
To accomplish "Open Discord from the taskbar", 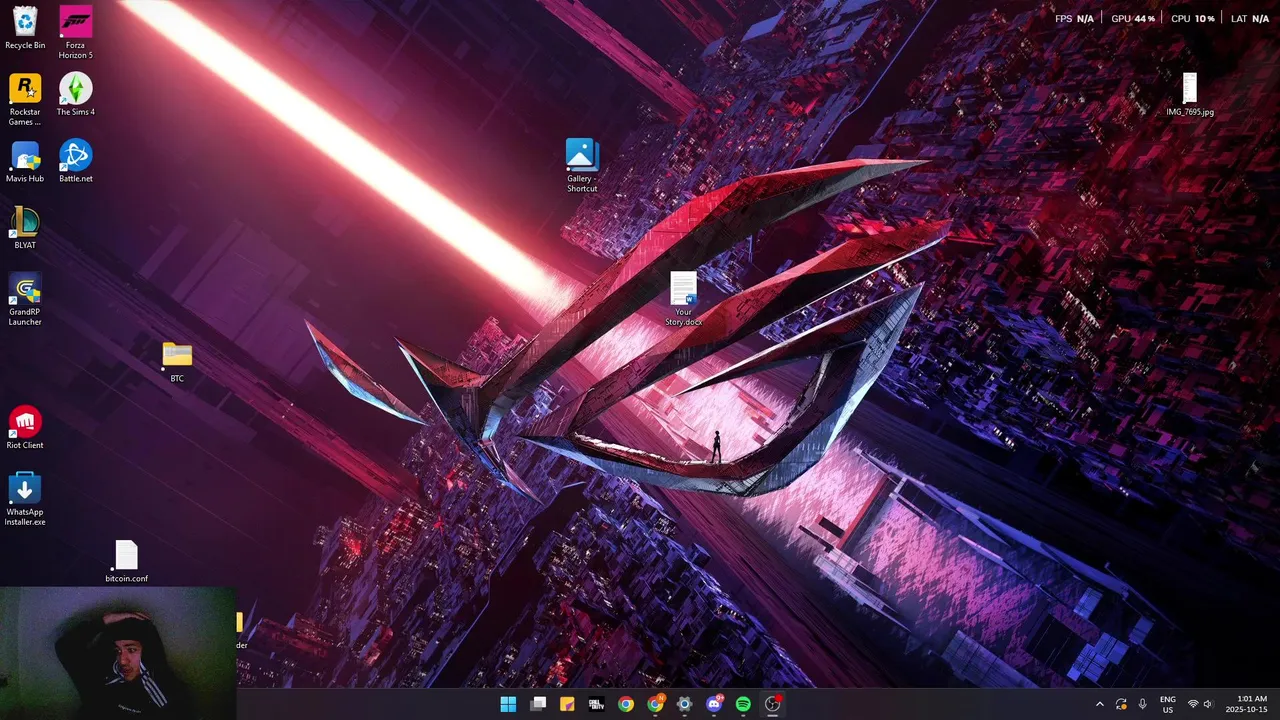I will (714, 704).
